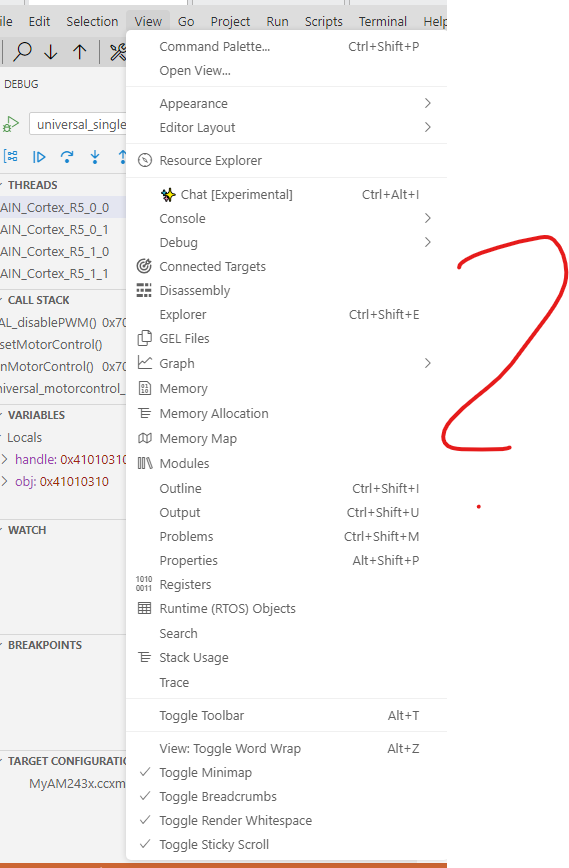Open the Output view
Viewport: 569px width, 868px height.
click(x=286, y=513)
